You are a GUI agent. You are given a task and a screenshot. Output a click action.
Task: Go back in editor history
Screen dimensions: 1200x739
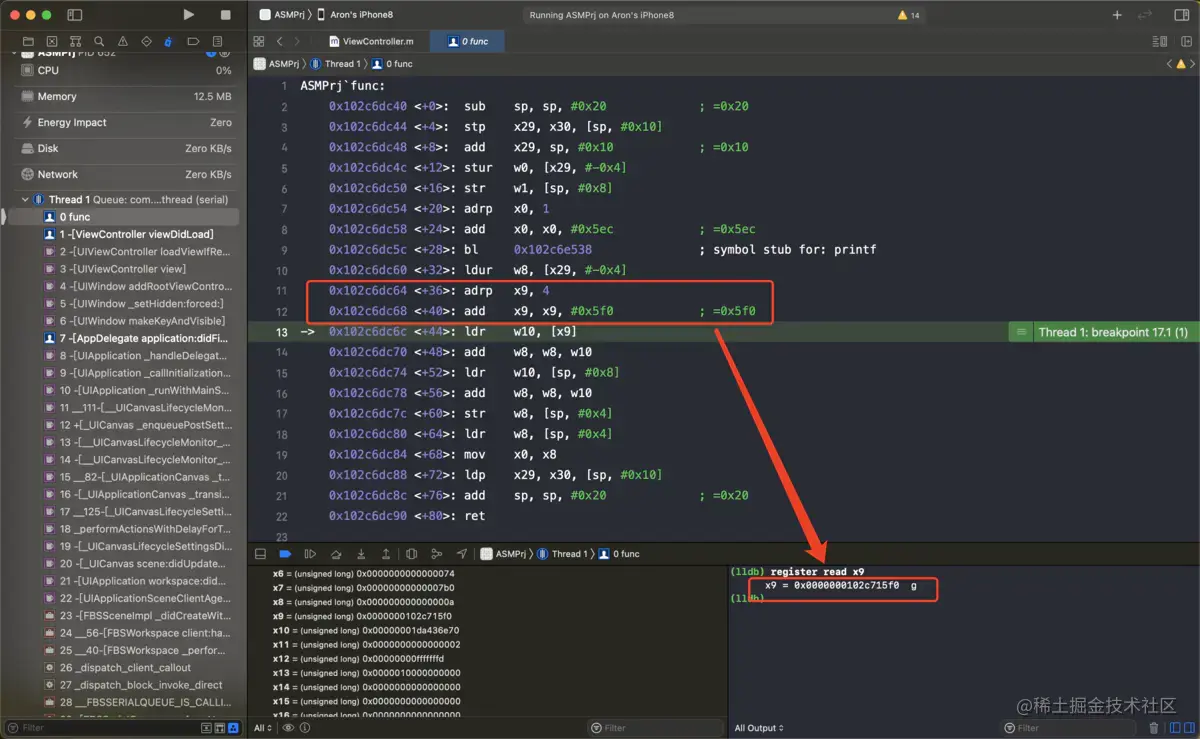point(280,41)
